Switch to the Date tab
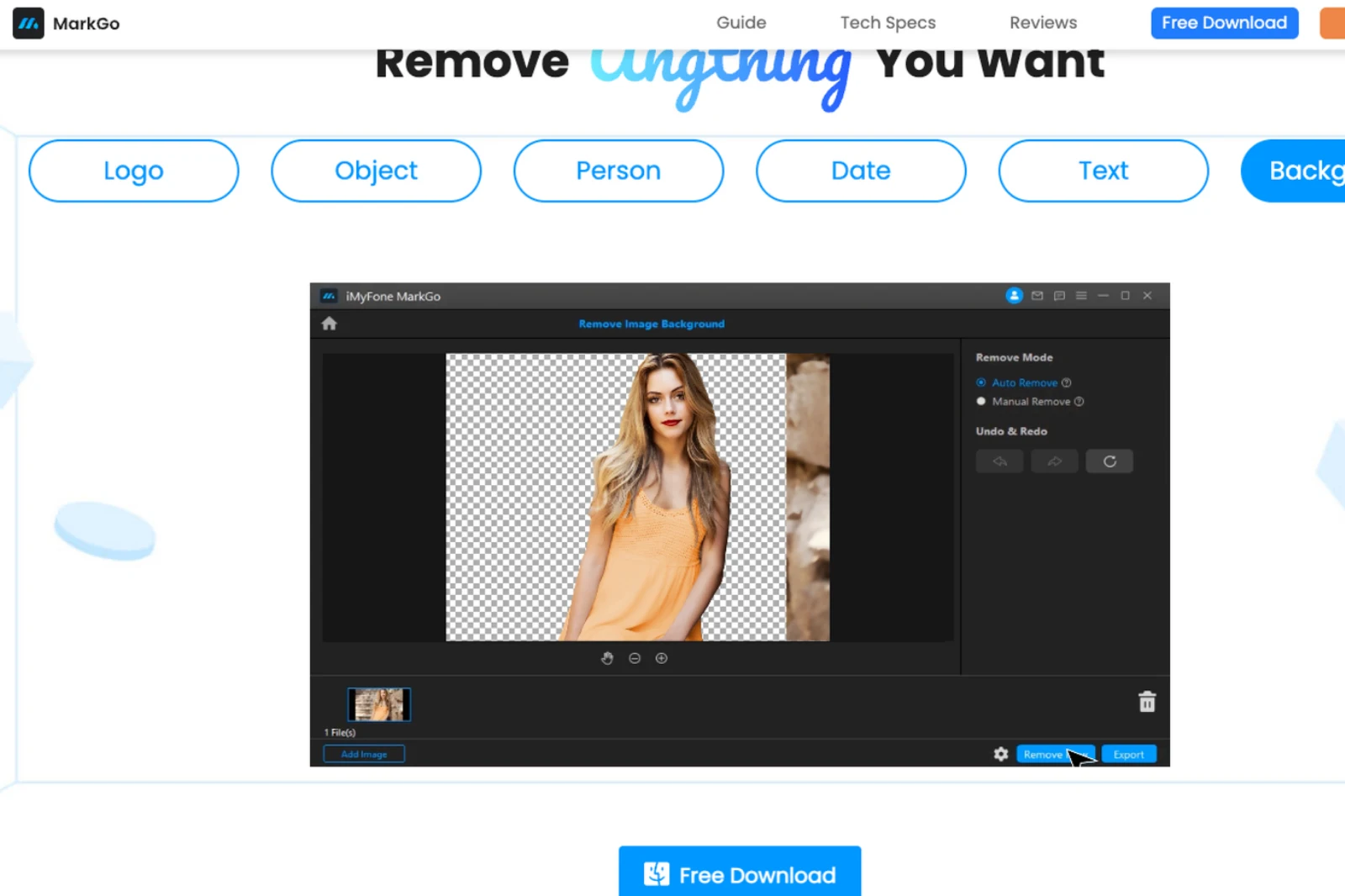1345x896 pixels. coord(861,171)
